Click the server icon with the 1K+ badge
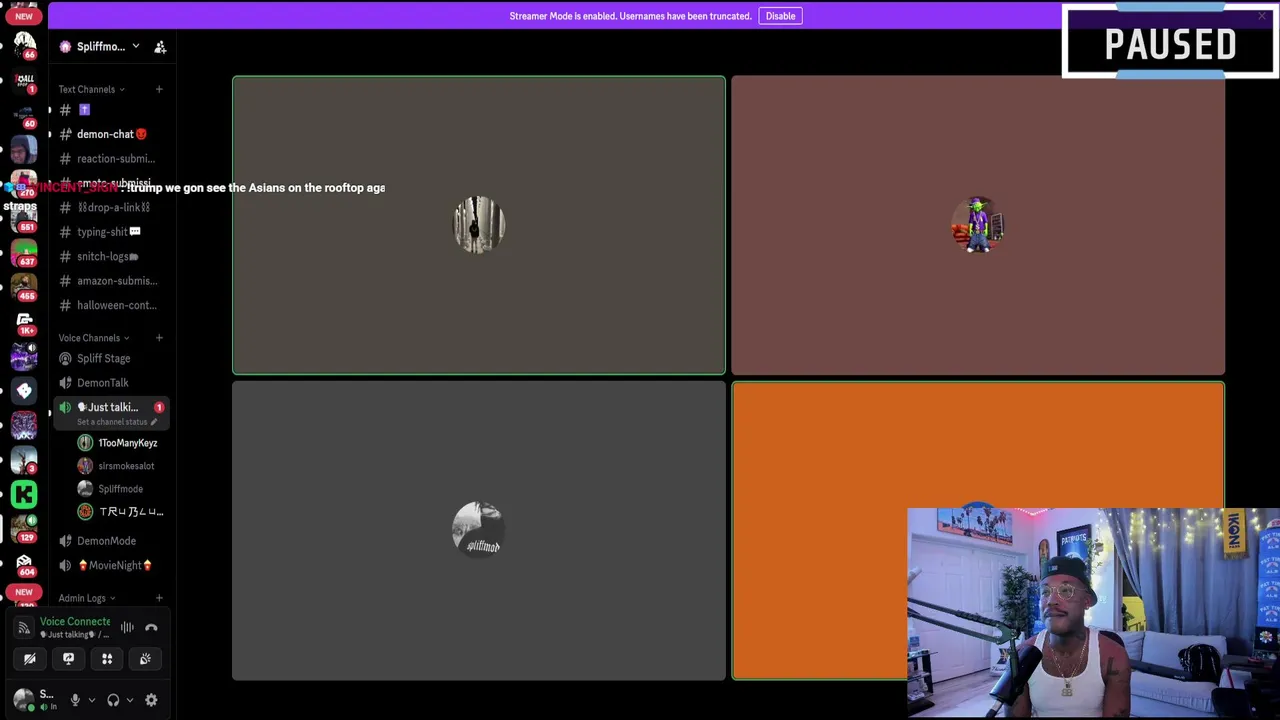 [x=24, y=323]
